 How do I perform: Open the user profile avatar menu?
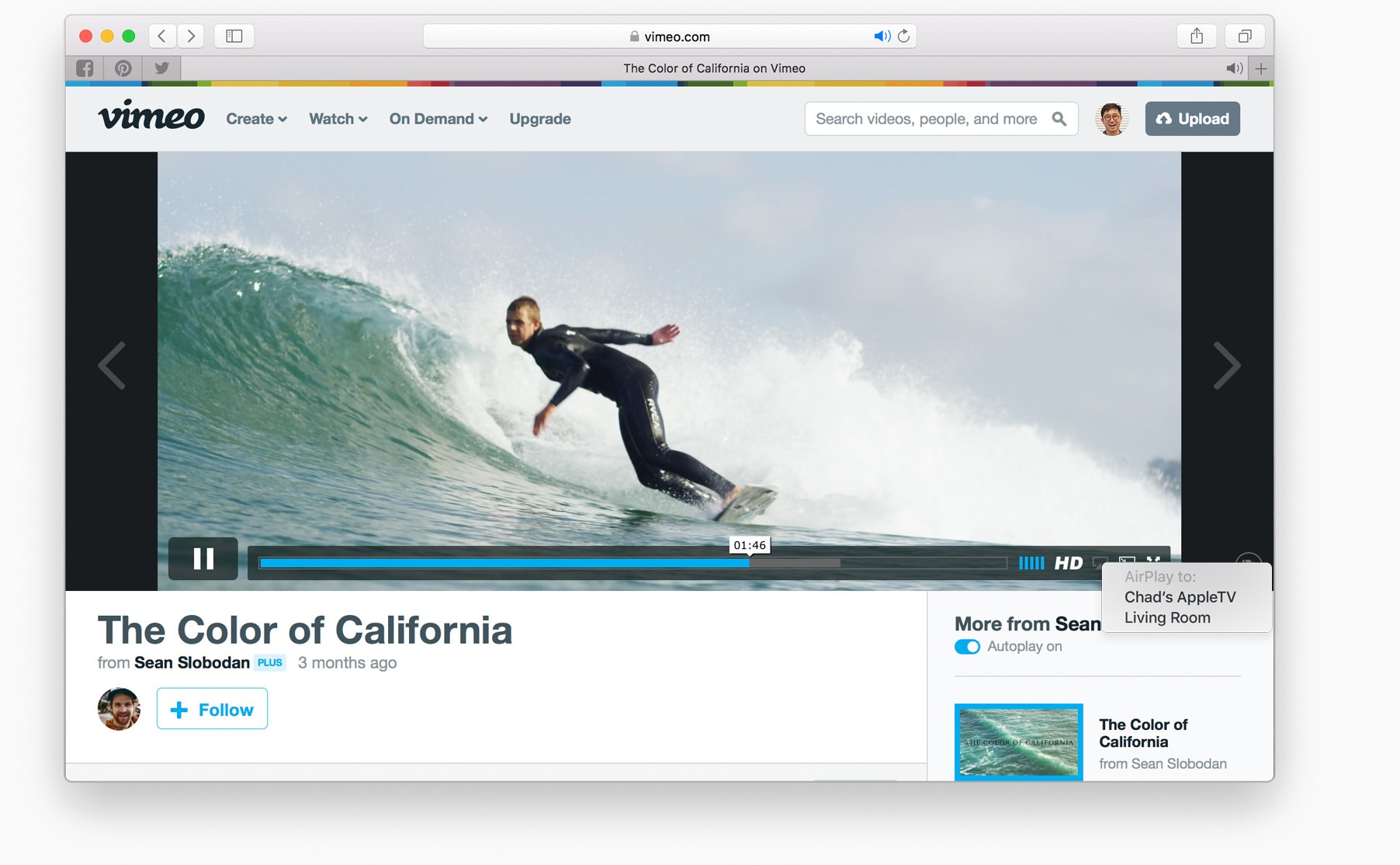(x=1111, y=119)
